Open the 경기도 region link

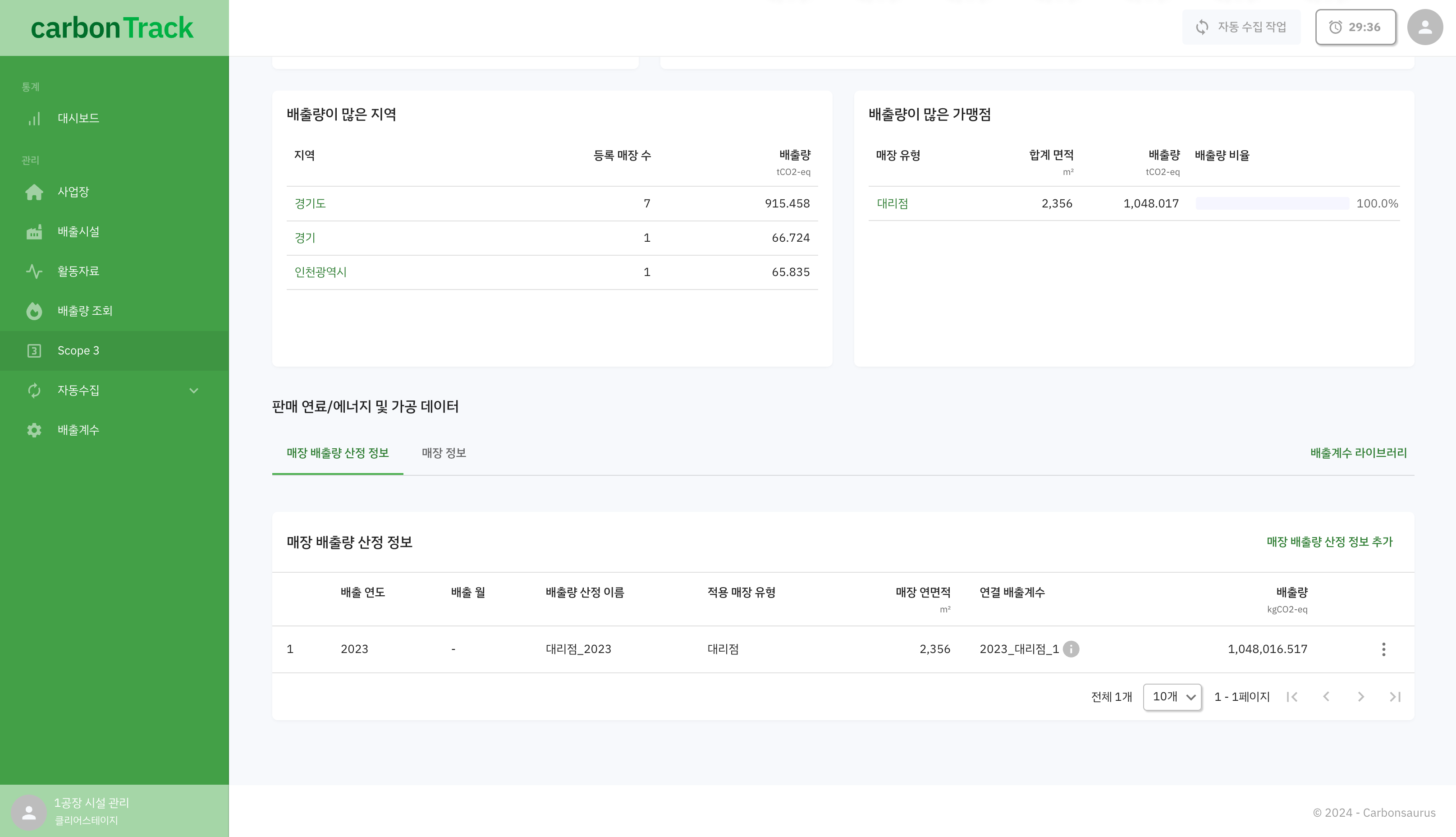tap(310, 203)
